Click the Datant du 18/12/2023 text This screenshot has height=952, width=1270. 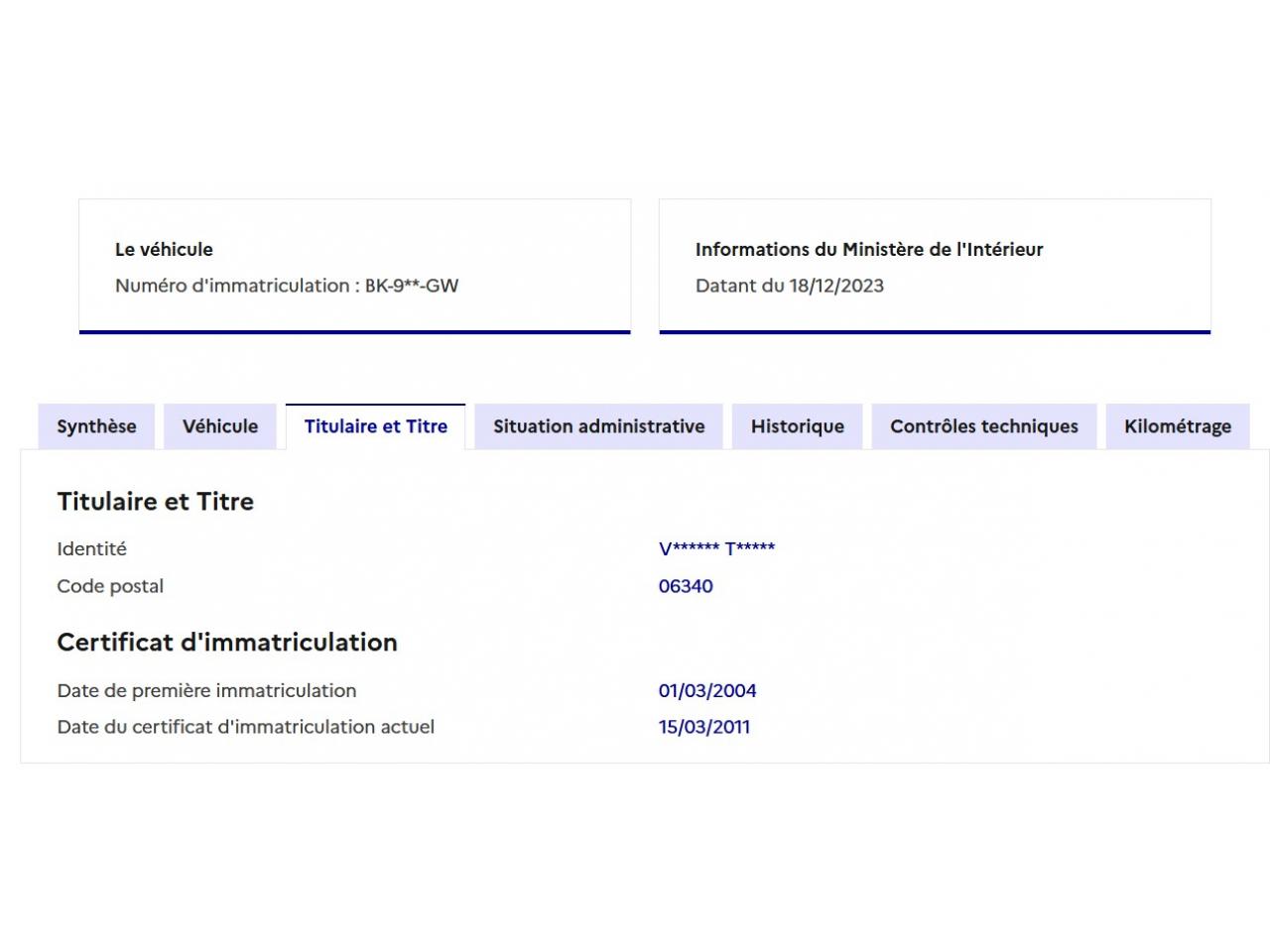coord(789,286)
